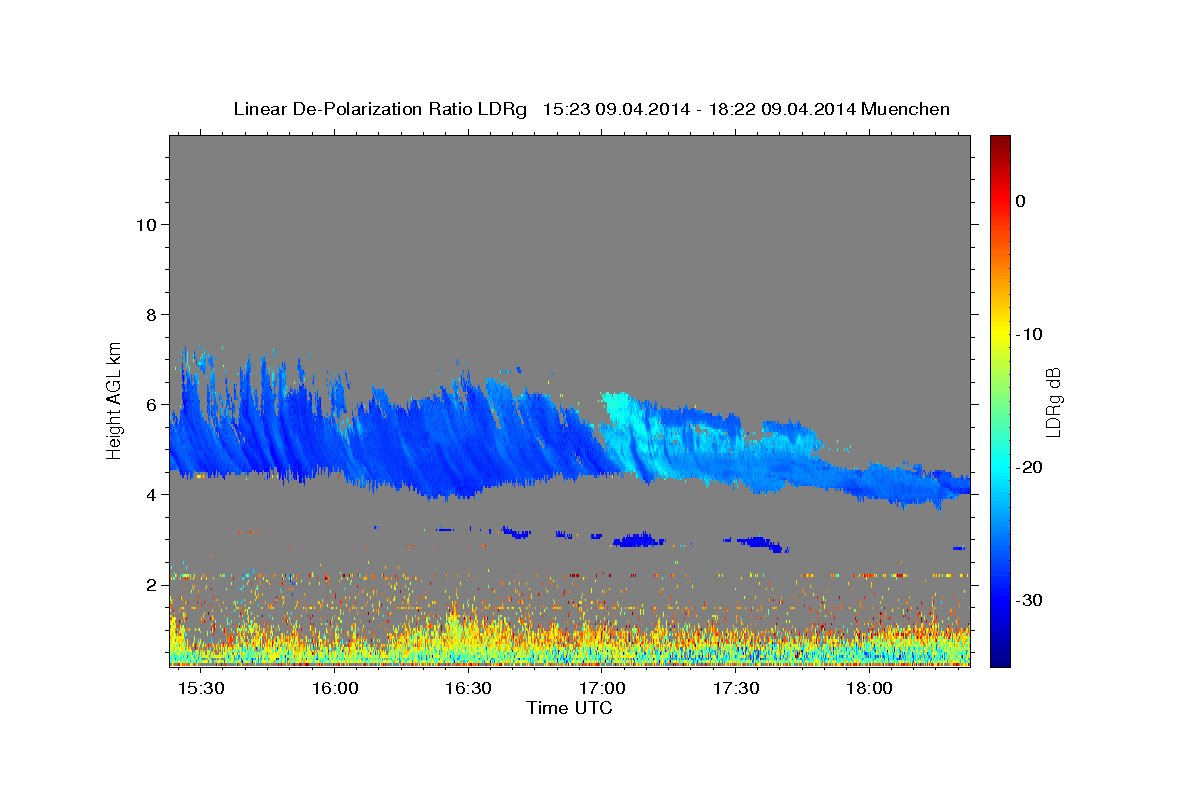Click the height tick label 10
Viewport: 1200px width, 800px height.
click(x=146, y=224)
